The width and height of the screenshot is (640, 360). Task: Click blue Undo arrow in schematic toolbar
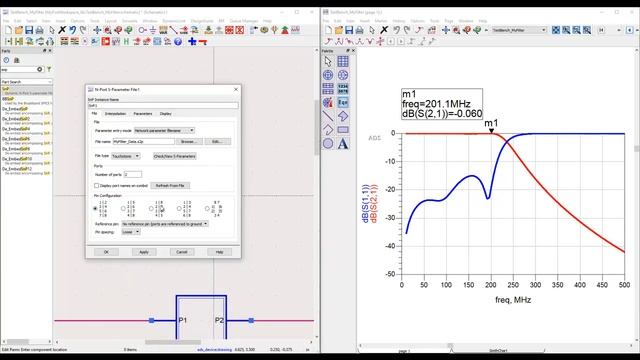coord(72,30)
